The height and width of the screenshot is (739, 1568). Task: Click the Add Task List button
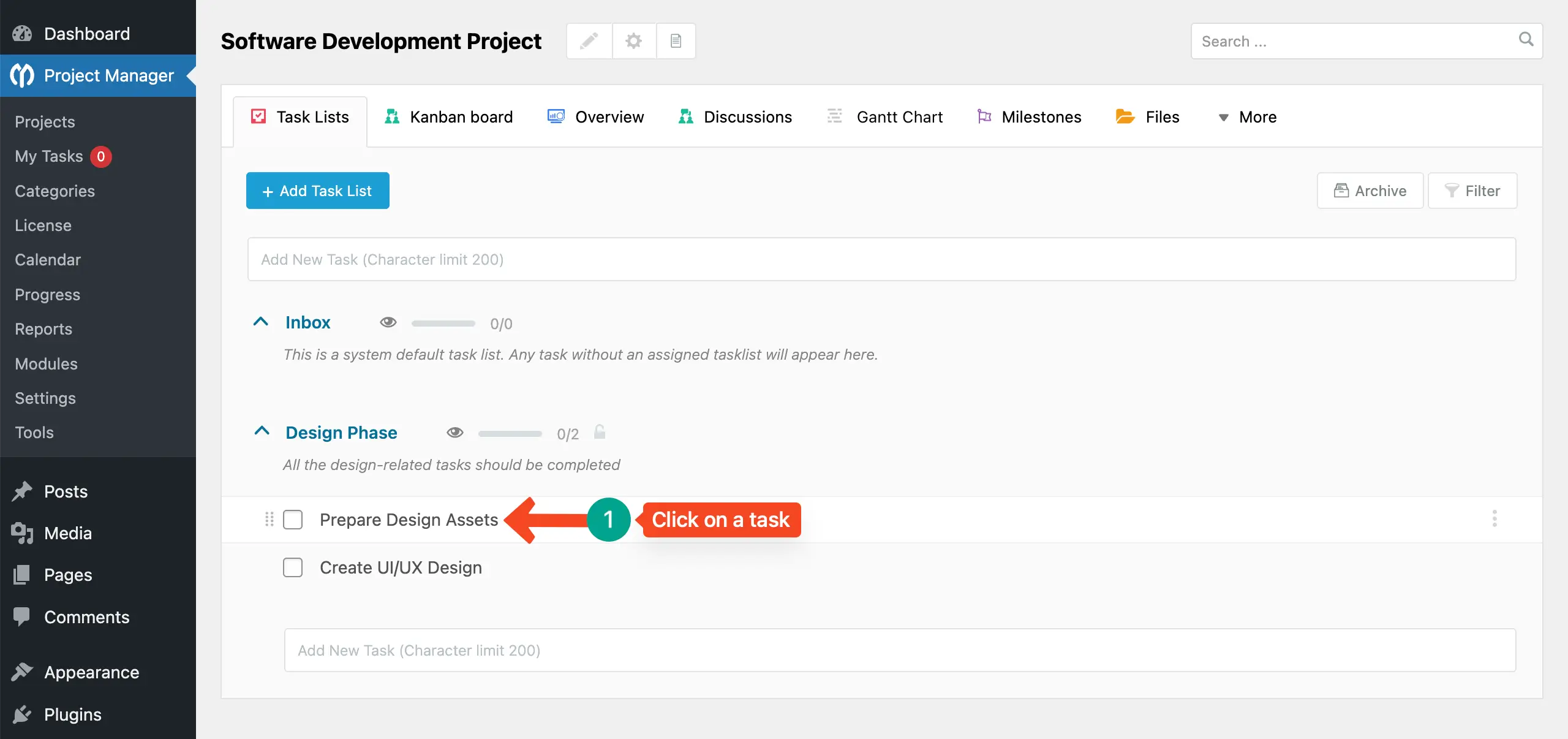tap(317, 191)
